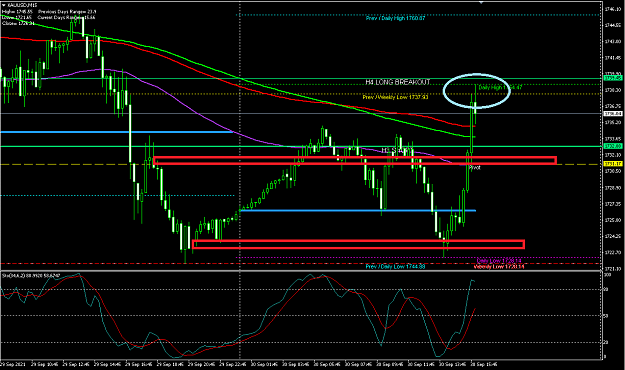Image resolution: width=625 pixels, height=370 pixels.
Task: Click the 1743.00 price scale value
Action: 612,41
